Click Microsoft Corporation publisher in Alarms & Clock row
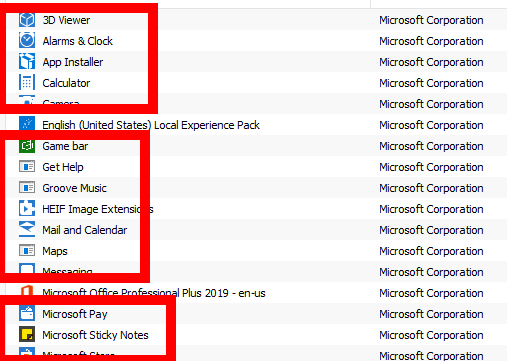The width and height of the screenshot is (507, 361). (431, 41)
